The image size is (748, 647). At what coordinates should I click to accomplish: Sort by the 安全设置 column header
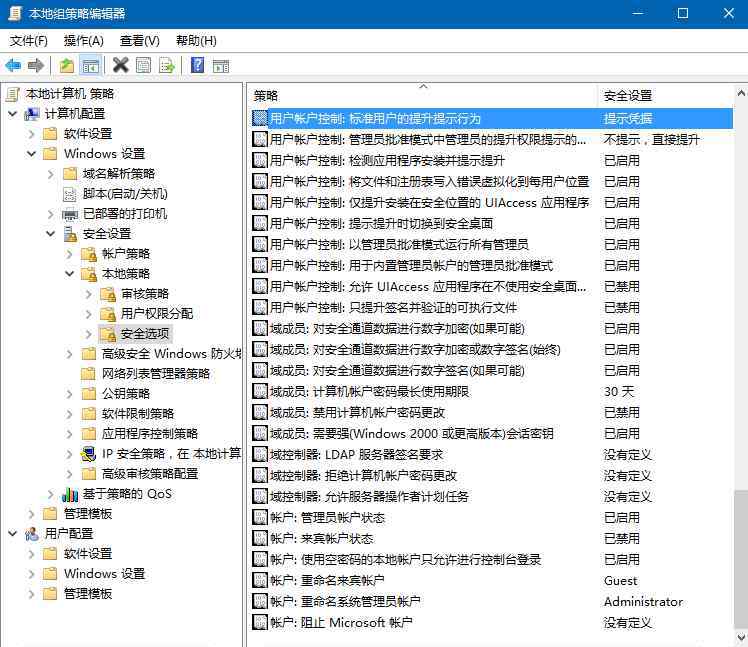click(665, 95)
